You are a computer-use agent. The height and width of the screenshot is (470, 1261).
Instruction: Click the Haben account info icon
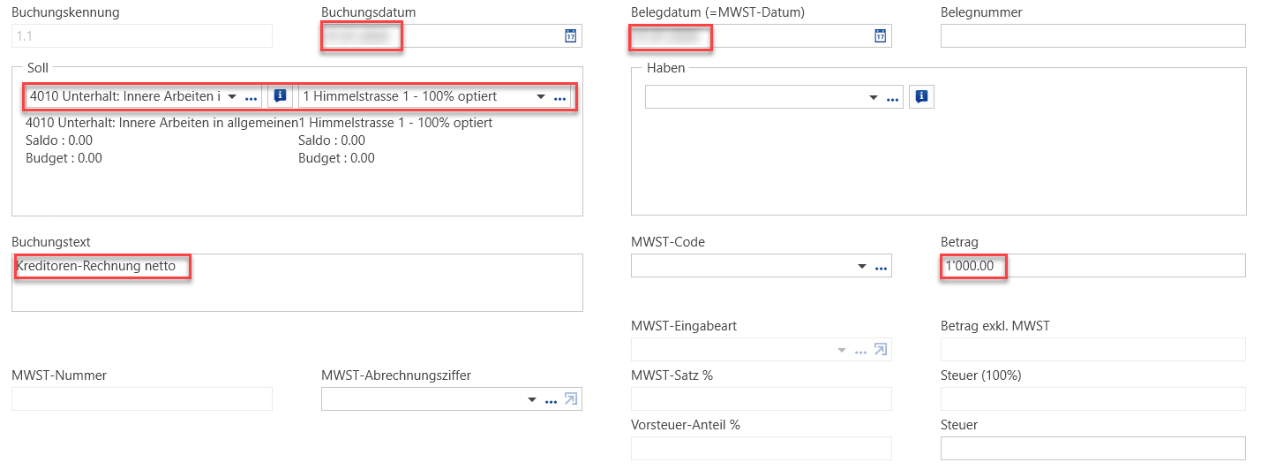921,97
